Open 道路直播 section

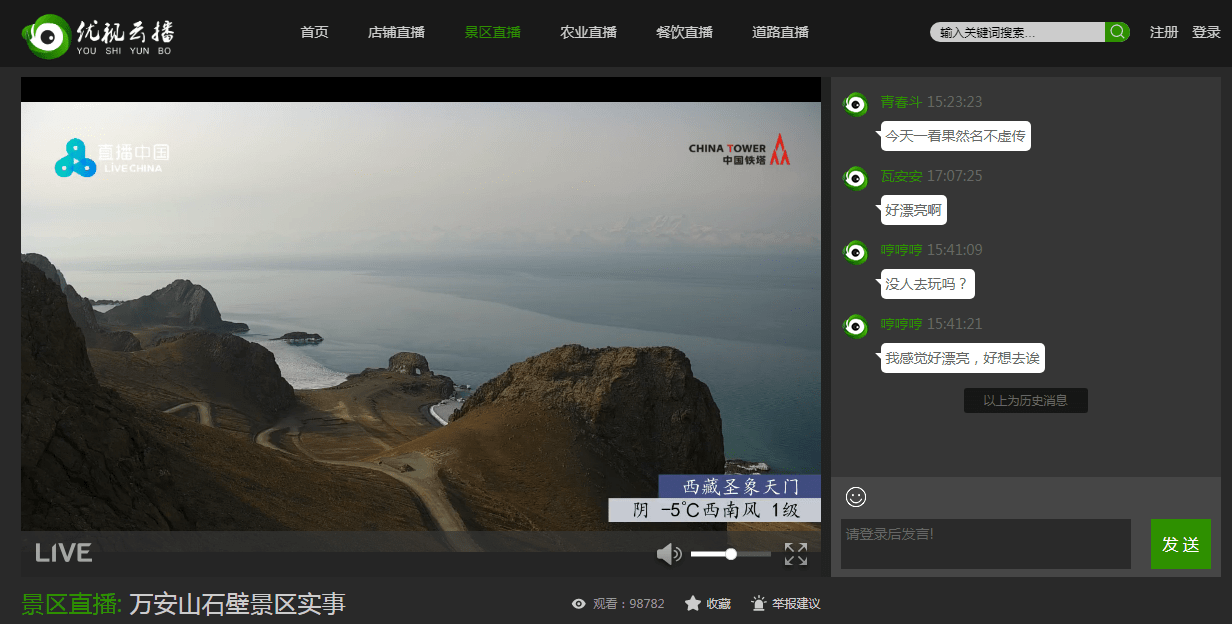780,32
